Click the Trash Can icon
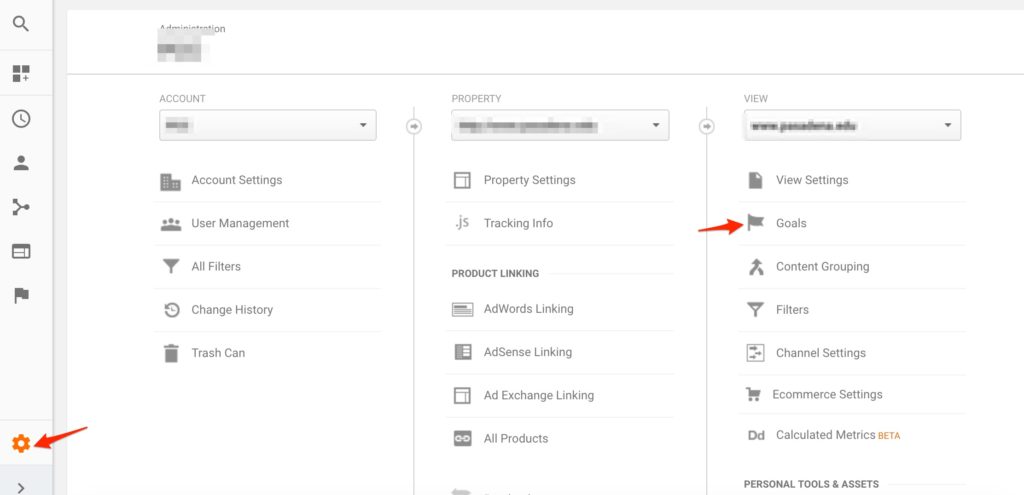Viewport: 1024px width, 495px height. coord(171,353)
